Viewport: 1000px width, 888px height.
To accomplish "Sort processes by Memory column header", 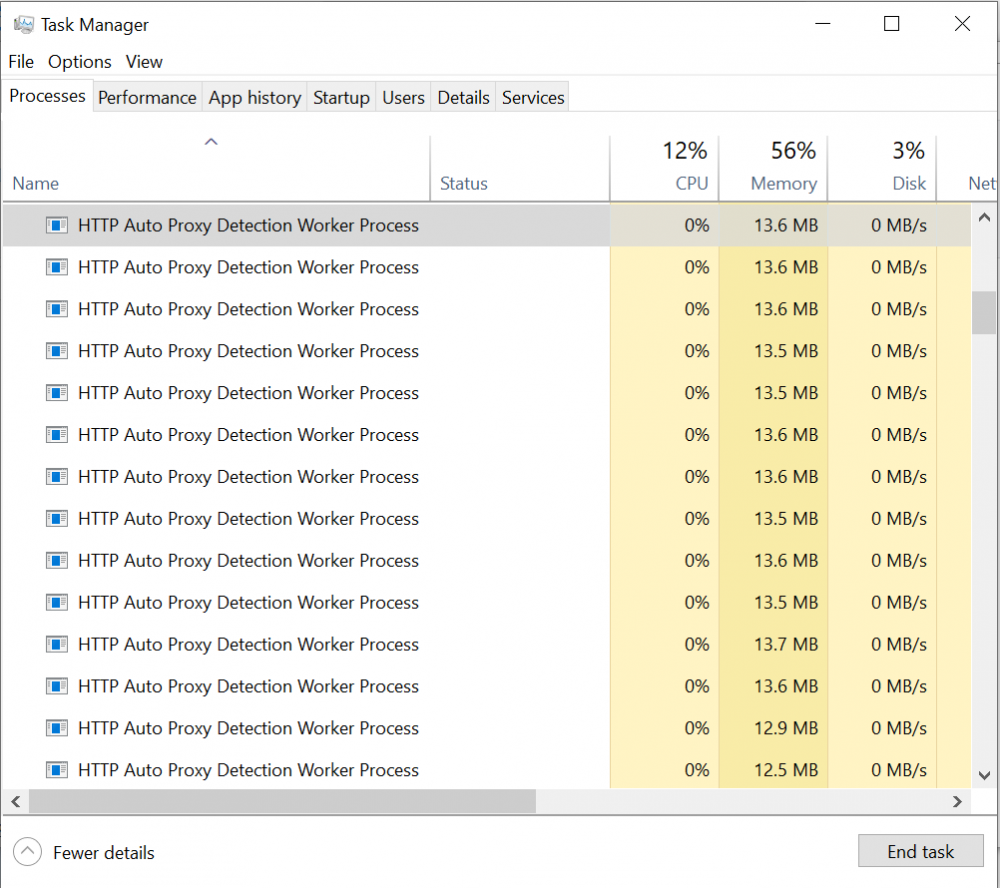I will coord(783,184).
